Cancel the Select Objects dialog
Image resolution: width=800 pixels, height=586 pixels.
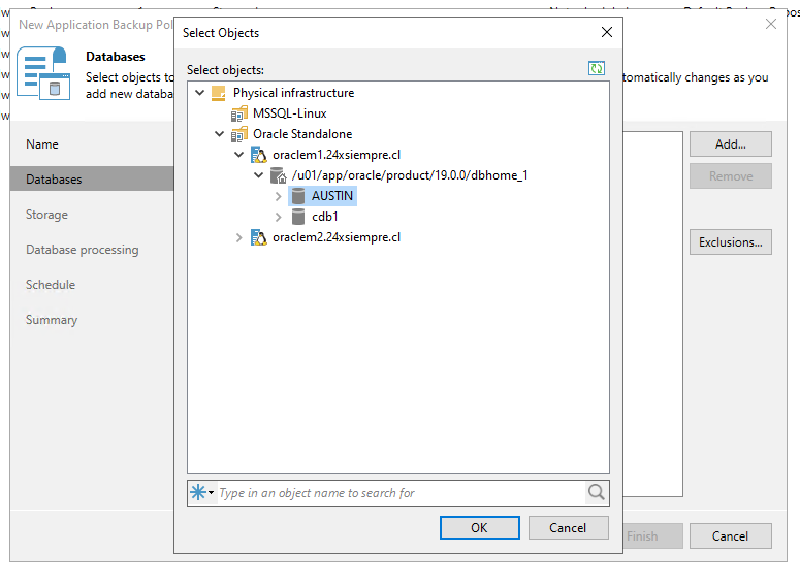[568, 528]
